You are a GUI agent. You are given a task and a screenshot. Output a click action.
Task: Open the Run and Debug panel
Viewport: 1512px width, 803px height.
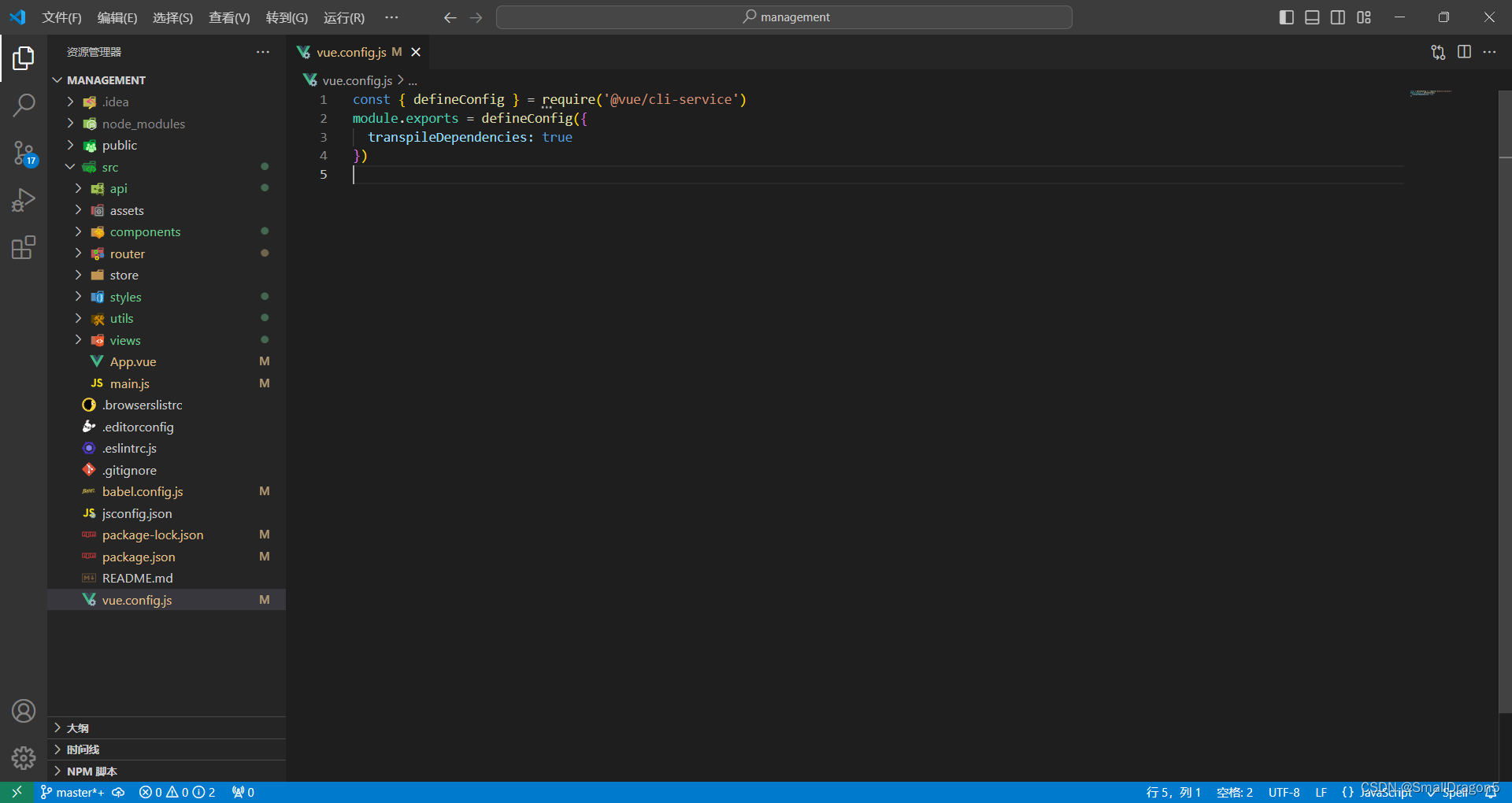pyautogui.click(x=24, y=201)
